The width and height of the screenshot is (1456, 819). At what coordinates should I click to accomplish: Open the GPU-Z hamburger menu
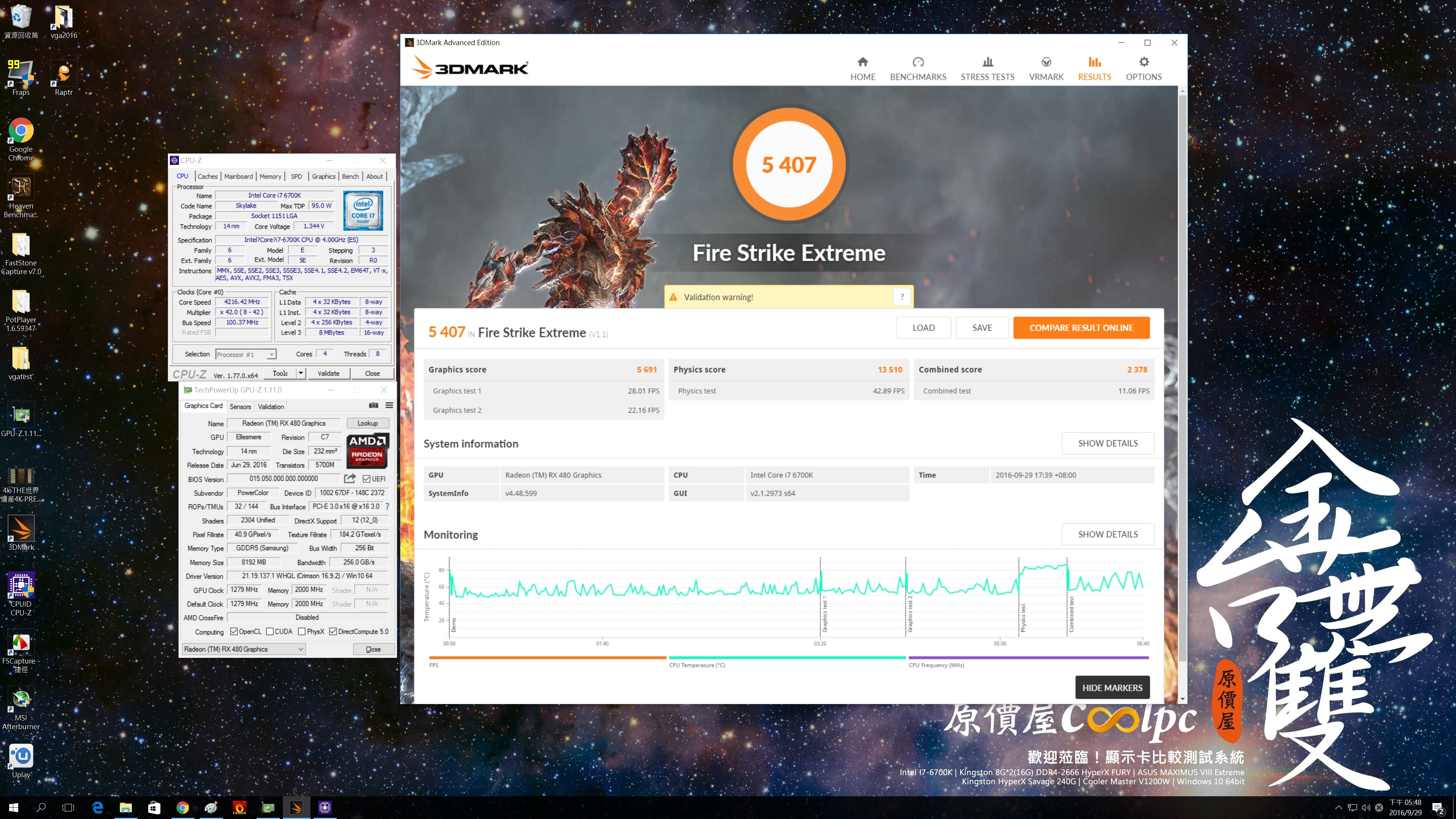pyautogui.click(x=389, y=405)
